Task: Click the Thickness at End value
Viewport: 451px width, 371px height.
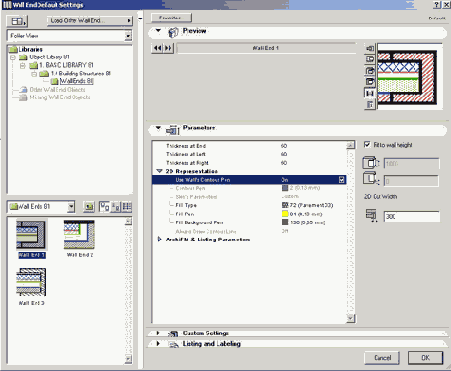Action: (x=284, y=146)
